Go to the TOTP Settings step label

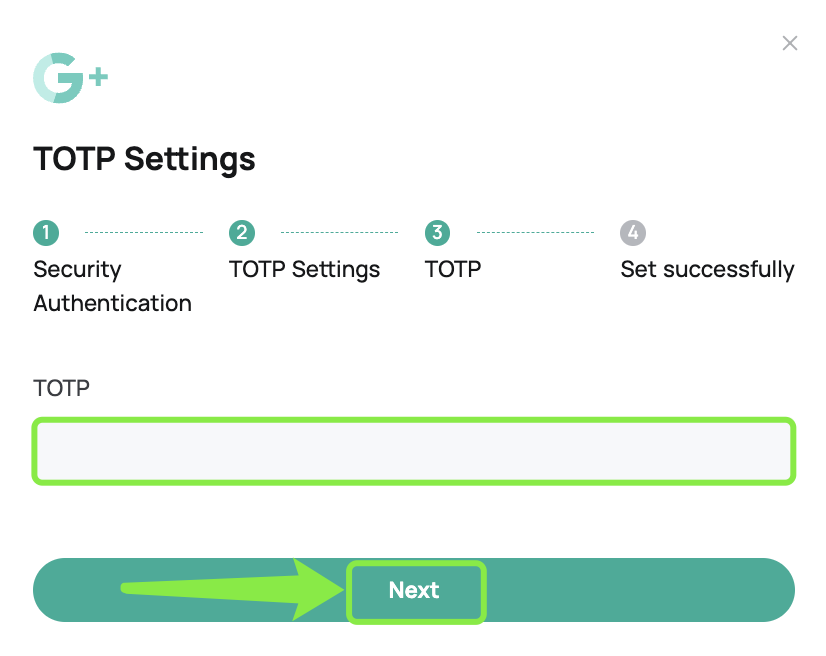pos(304,269)
